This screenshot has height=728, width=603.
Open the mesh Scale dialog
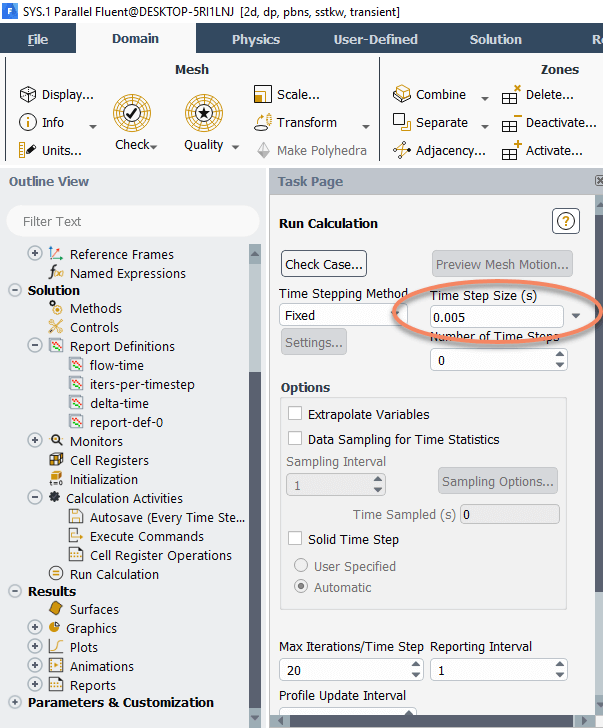click(x=286, y=94)
